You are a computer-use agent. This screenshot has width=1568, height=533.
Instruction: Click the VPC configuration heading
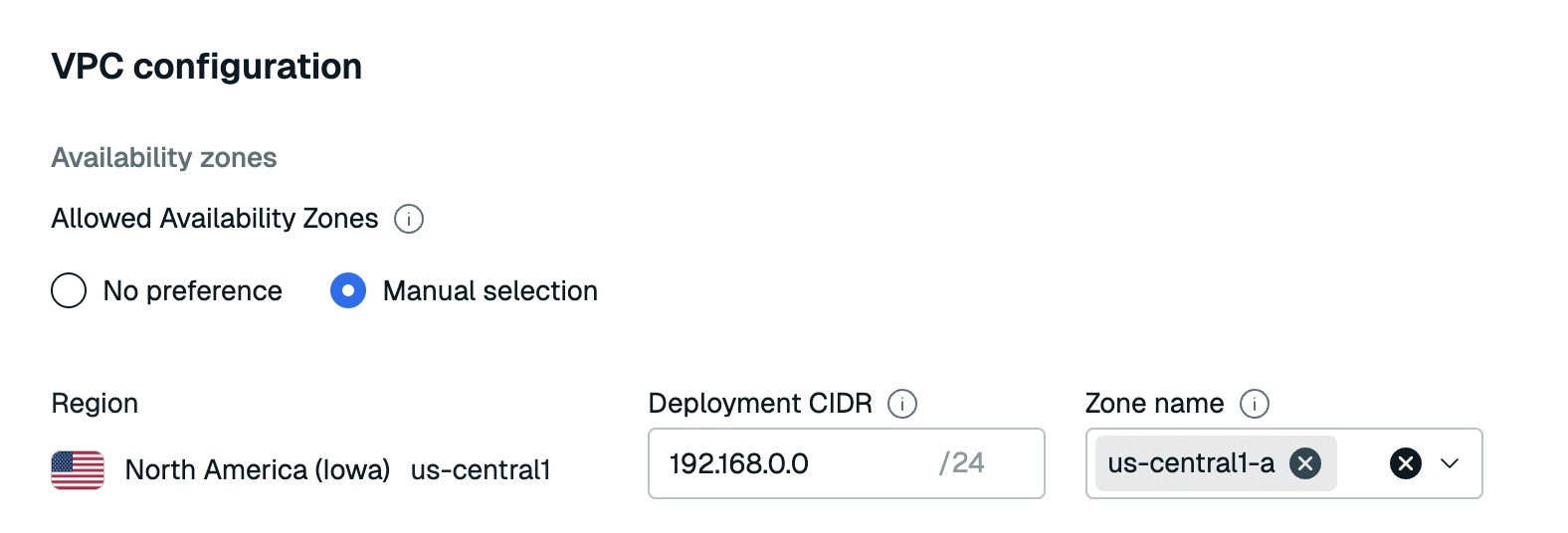(x=207, y=67)
